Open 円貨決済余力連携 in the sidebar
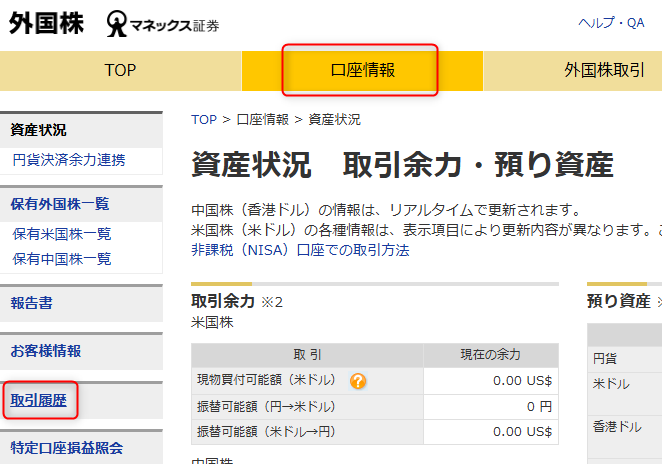The height and width of the screenshot is (464, 662). click(69, 160)
